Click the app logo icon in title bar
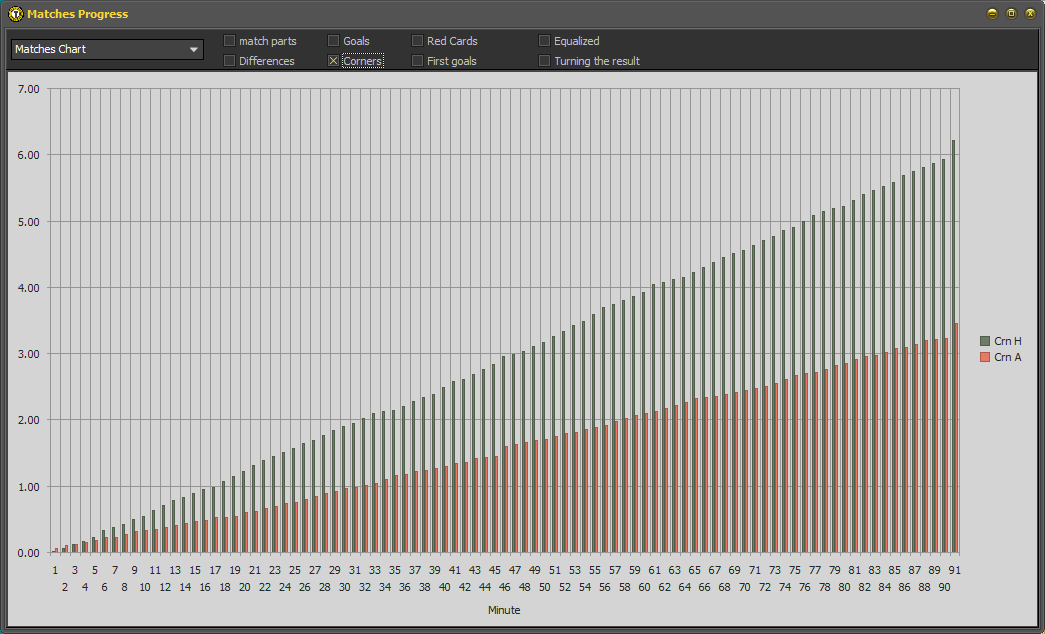This screenshot has width=1045, height=634. (x=15, y=14)
